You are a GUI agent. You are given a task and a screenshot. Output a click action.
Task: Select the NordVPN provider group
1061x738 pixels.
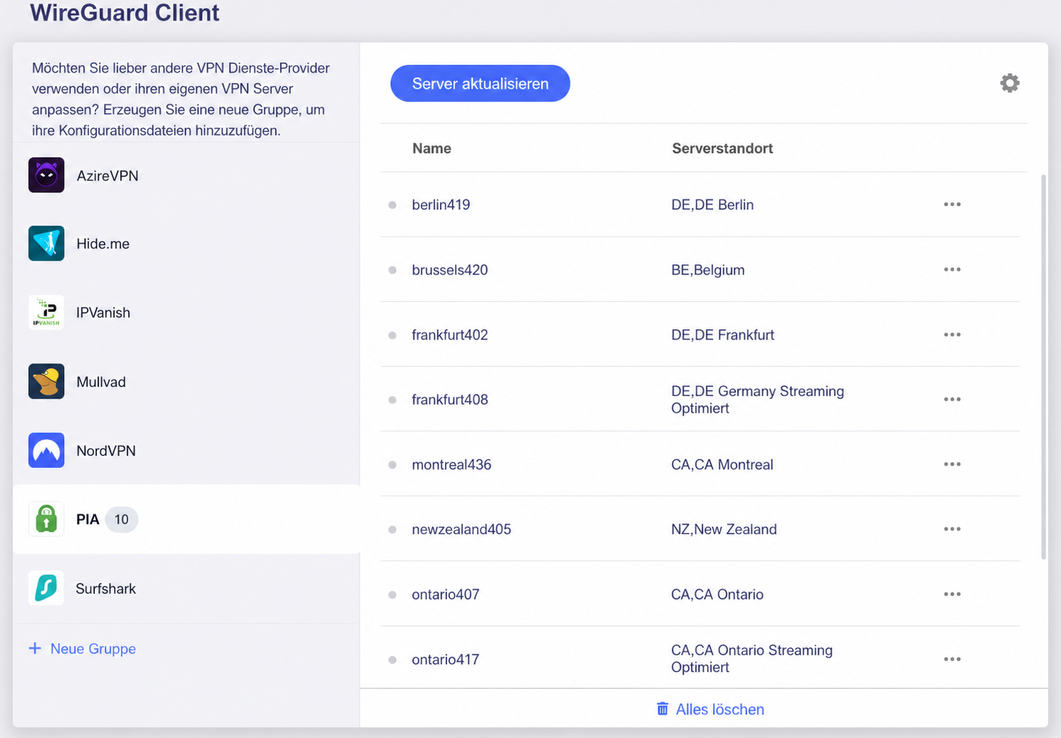pyautogui.click(x=186, y=451)
